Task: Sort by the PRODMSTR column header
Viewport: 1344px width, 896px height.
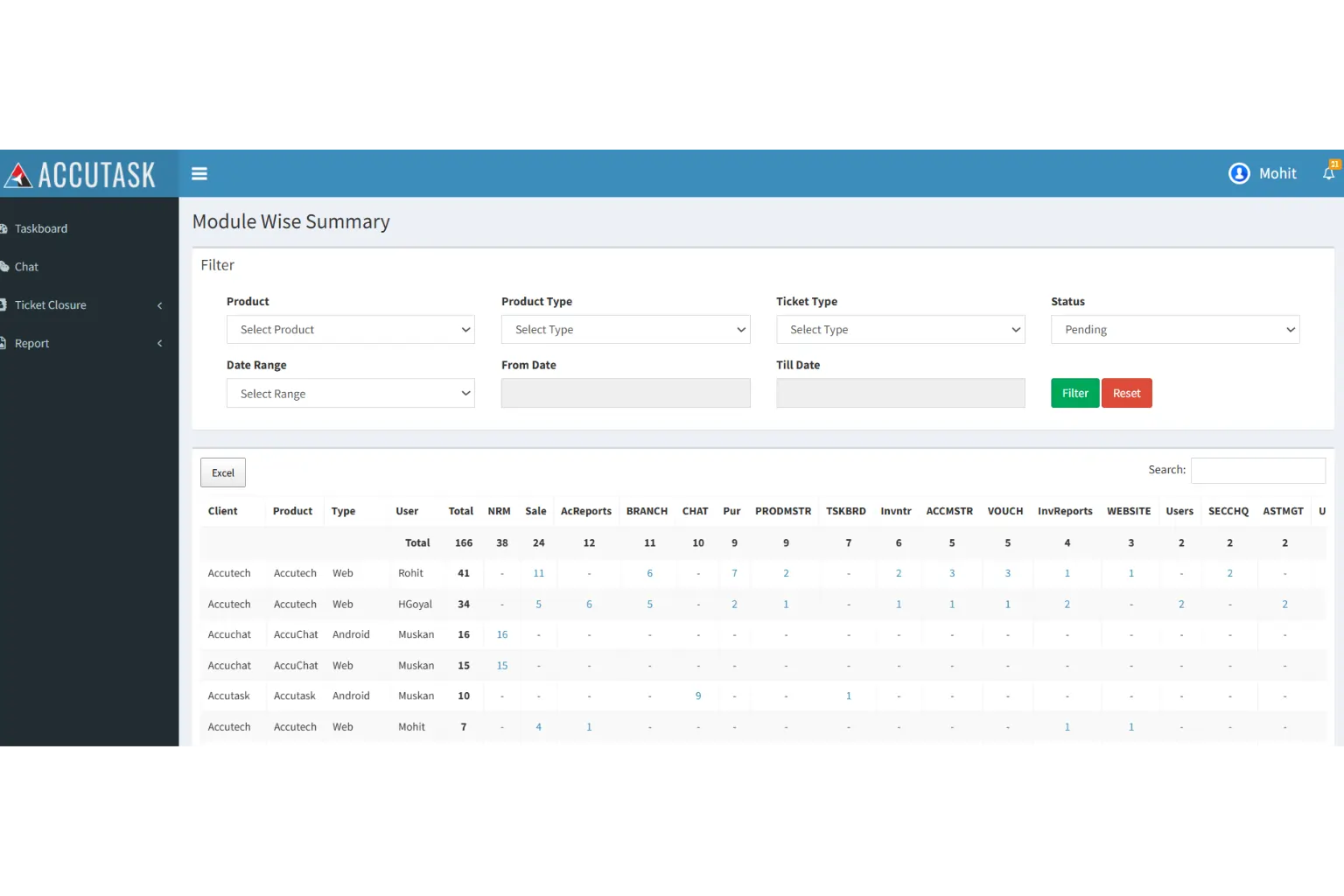Action: (x=783, y=511)
